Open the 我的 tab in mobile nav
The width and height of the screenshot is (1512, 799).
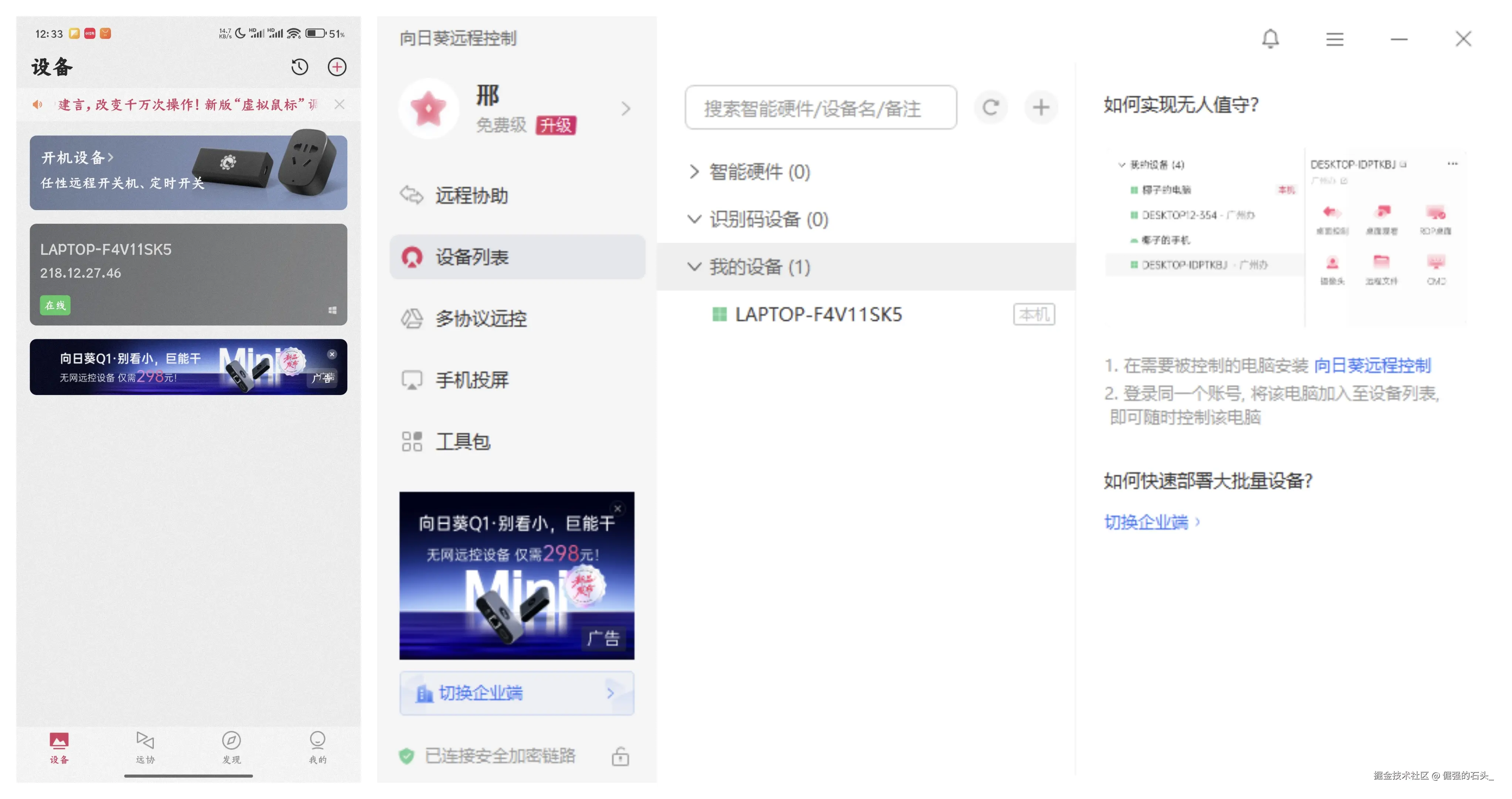318,747
